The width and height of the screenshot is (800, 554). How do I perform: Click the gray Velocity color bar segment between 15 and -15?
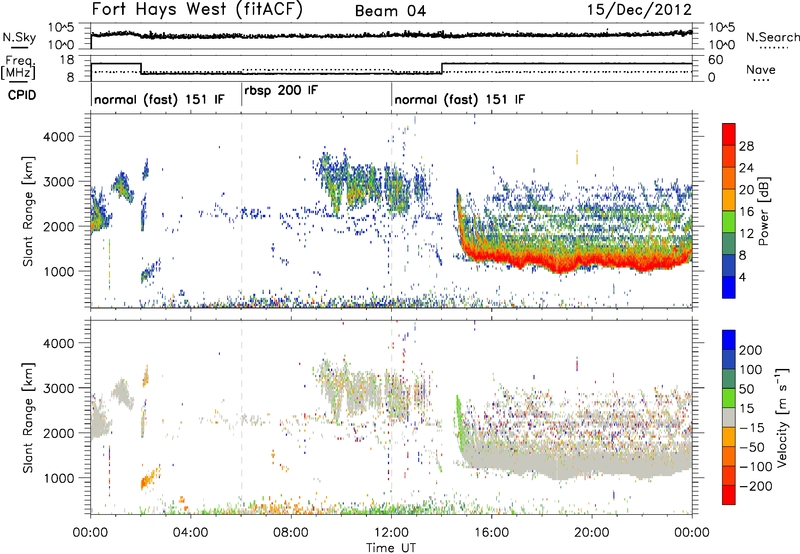click(729, 417)
